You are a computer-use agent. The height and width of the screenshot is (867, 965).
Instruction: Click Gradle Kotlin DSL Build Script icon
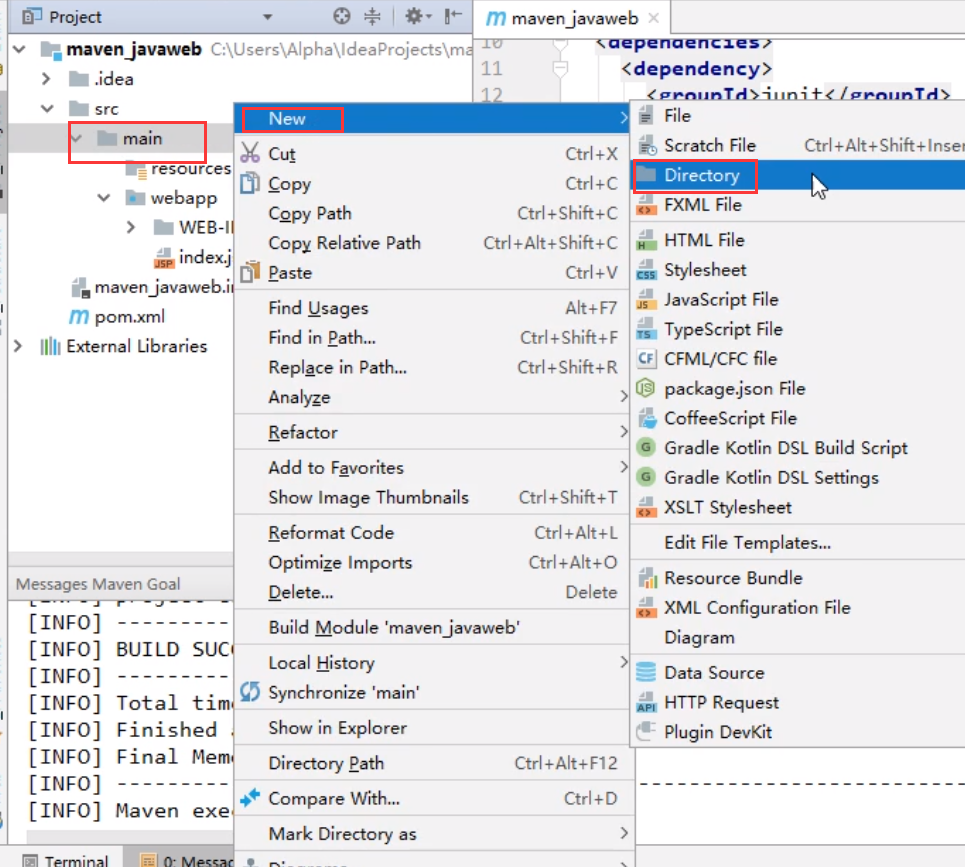coord(646,447)
